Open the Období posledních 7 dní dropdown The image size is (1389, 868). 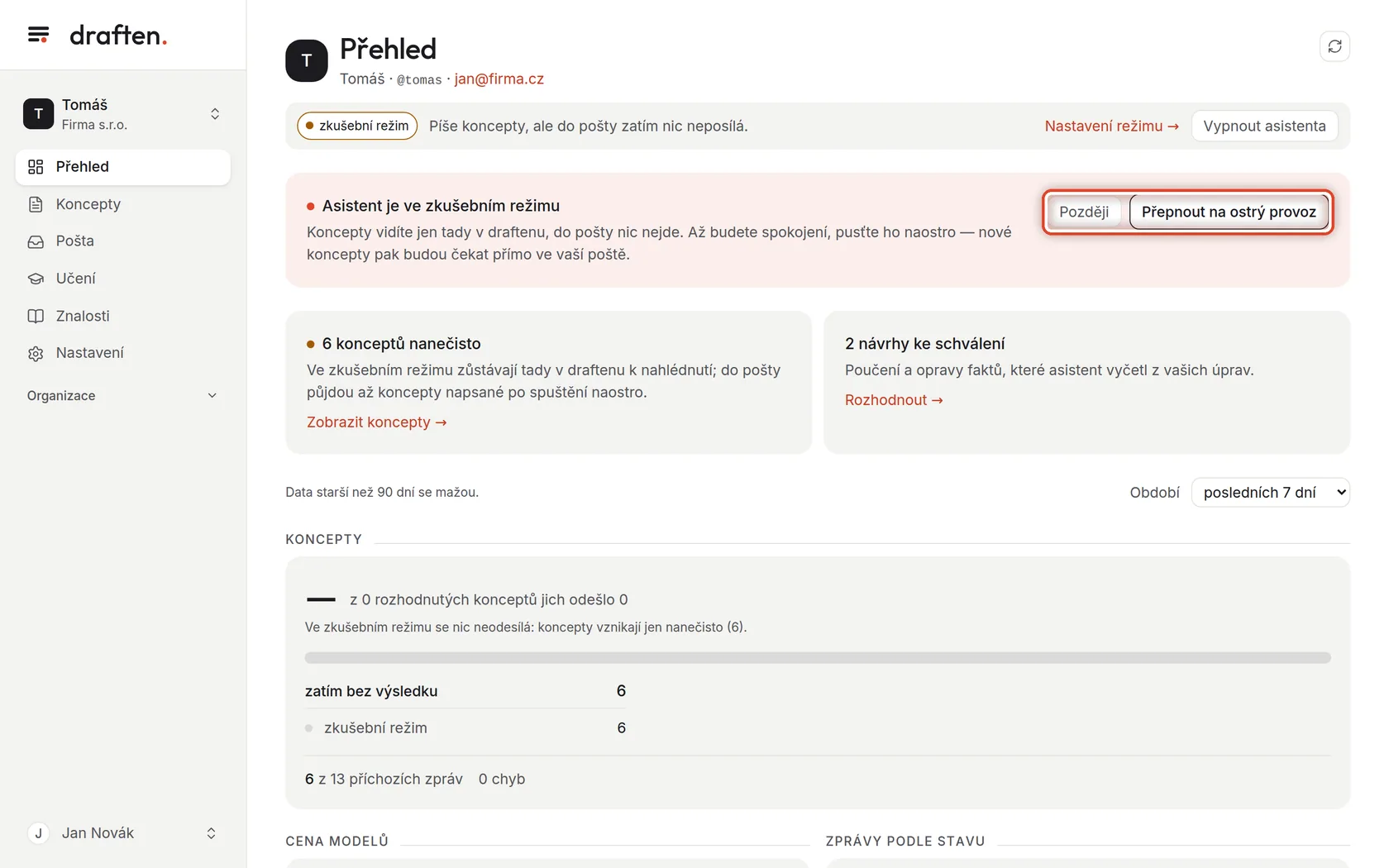coord(1270,493)
